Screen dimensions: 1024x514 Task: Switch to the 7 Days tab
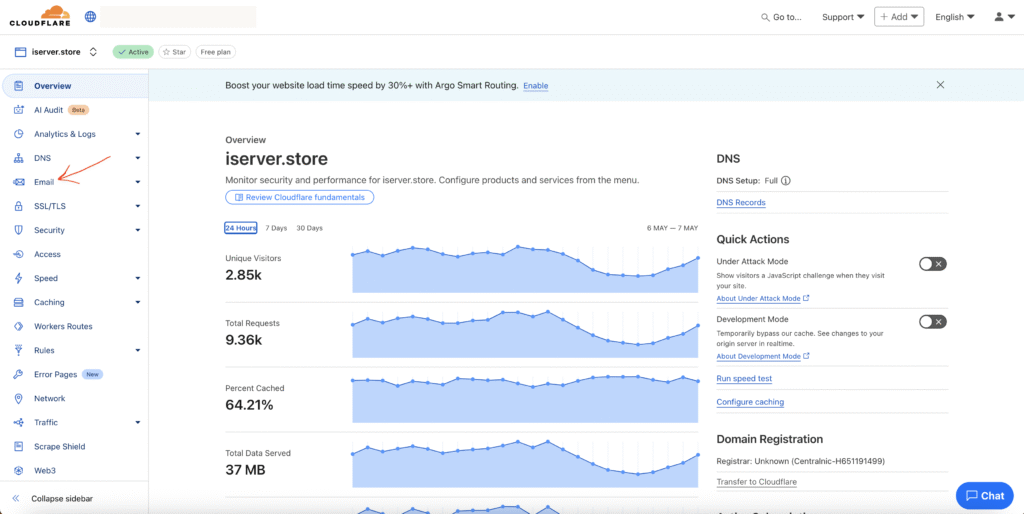pyautogui.click(x=276, y=228)
